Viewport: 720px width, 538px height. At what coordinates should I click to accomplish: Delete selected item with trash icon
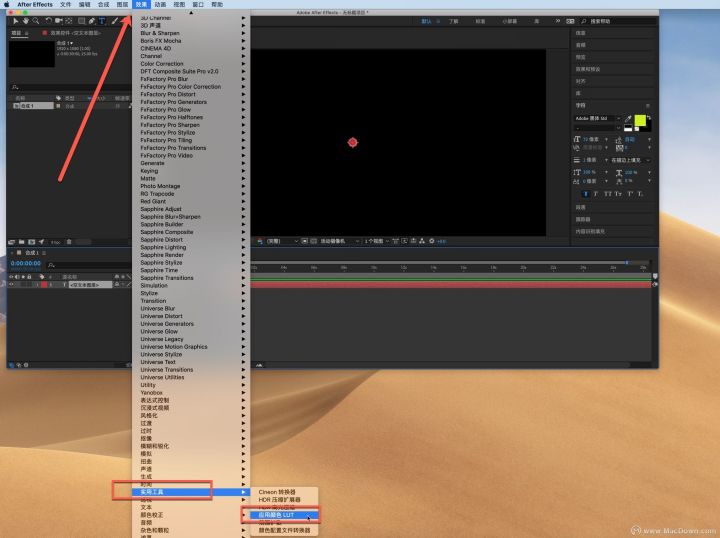pos(69,242)
